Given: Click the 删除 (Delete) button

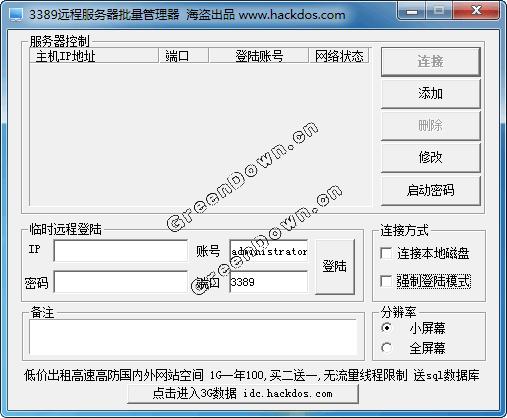Looking at the screenshot, I should [x=430, y=126].
